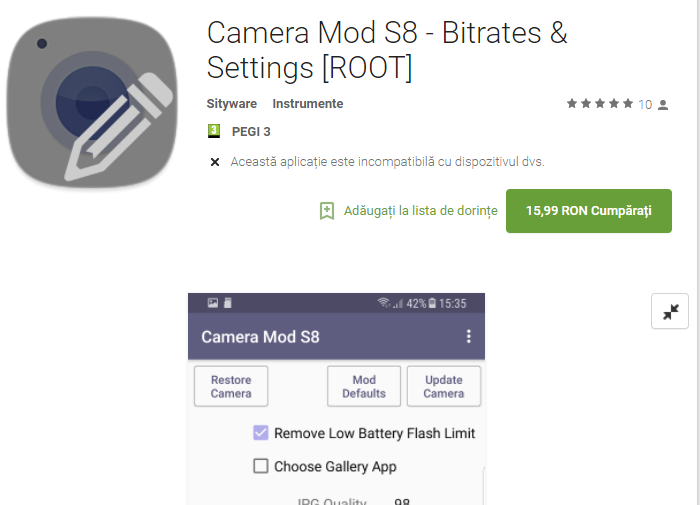This screenshot has width=700, height=505.
Task: Open the three-dot overflow menu
Action: coord(468,337)
